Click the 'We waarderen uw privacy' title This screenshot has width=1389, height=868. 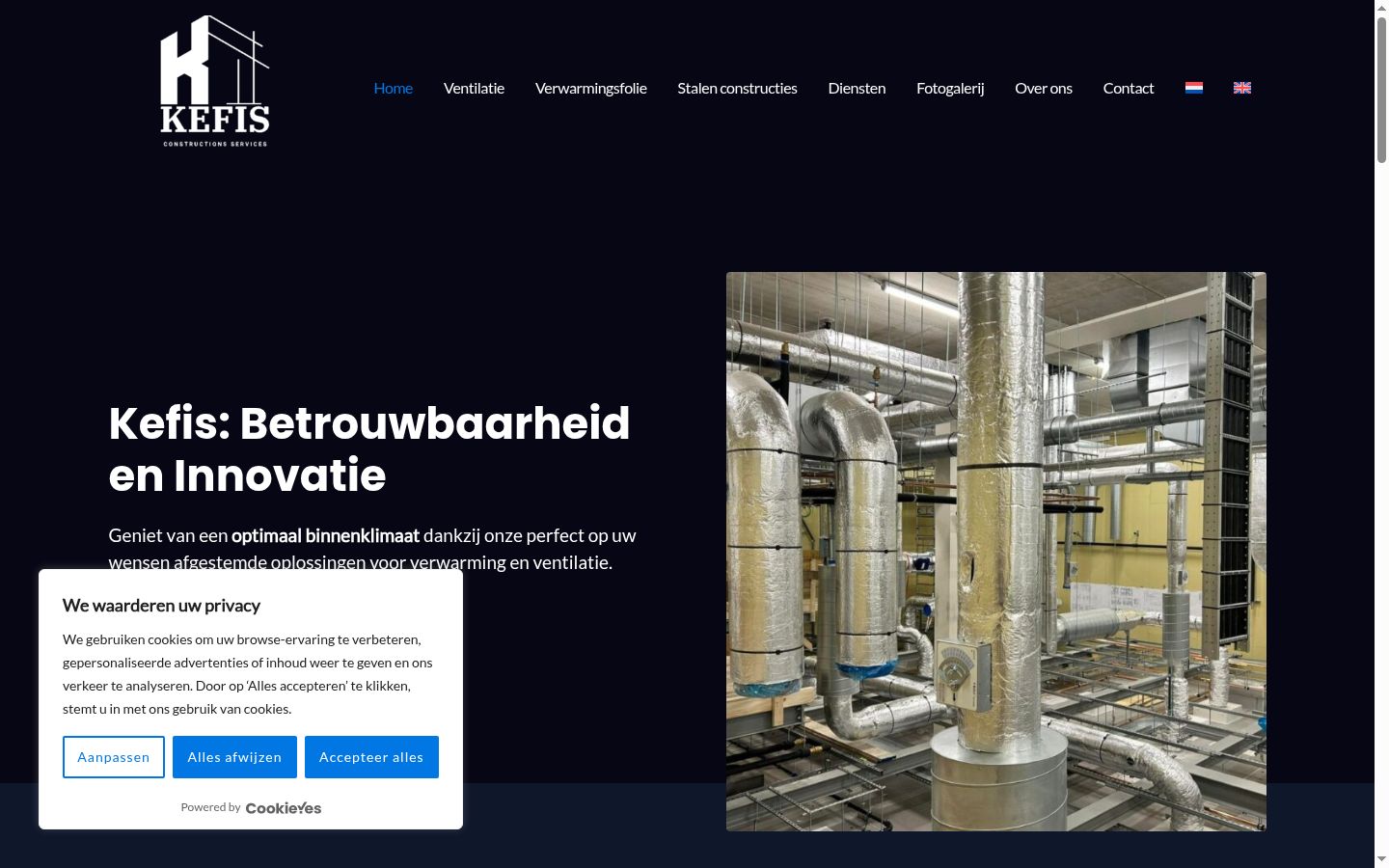pos(161,606)
